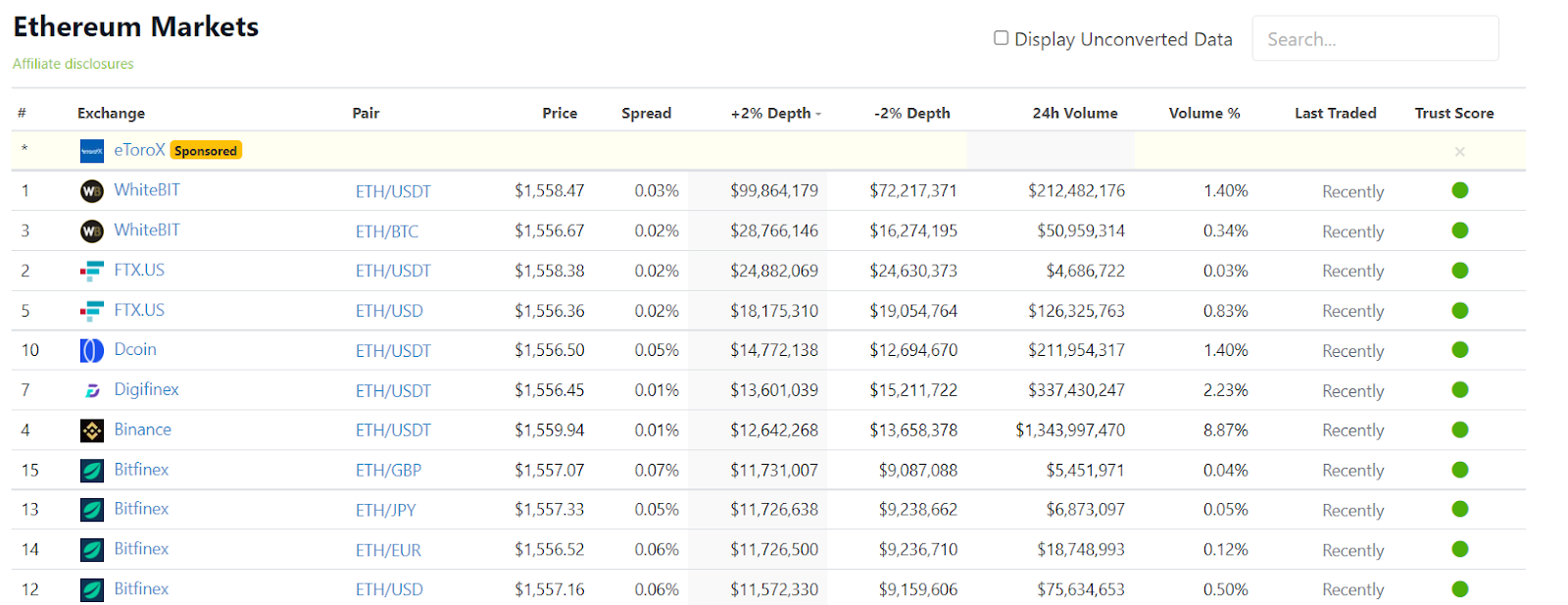
Task: Click the WhiteBIT logo in the ETH/BTC row
Action: tap(91, 231)
